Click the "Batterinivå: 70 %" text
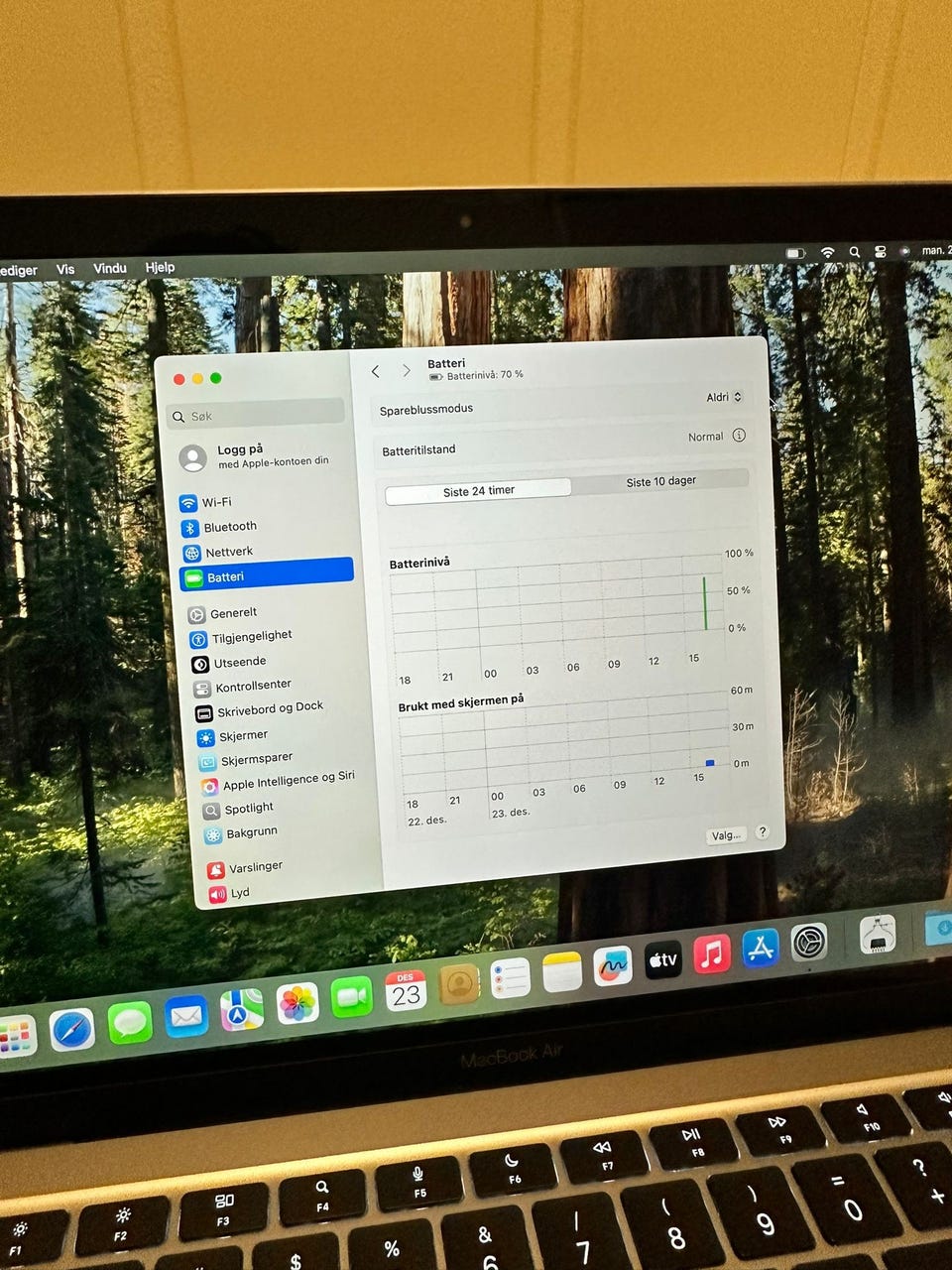 485,376
